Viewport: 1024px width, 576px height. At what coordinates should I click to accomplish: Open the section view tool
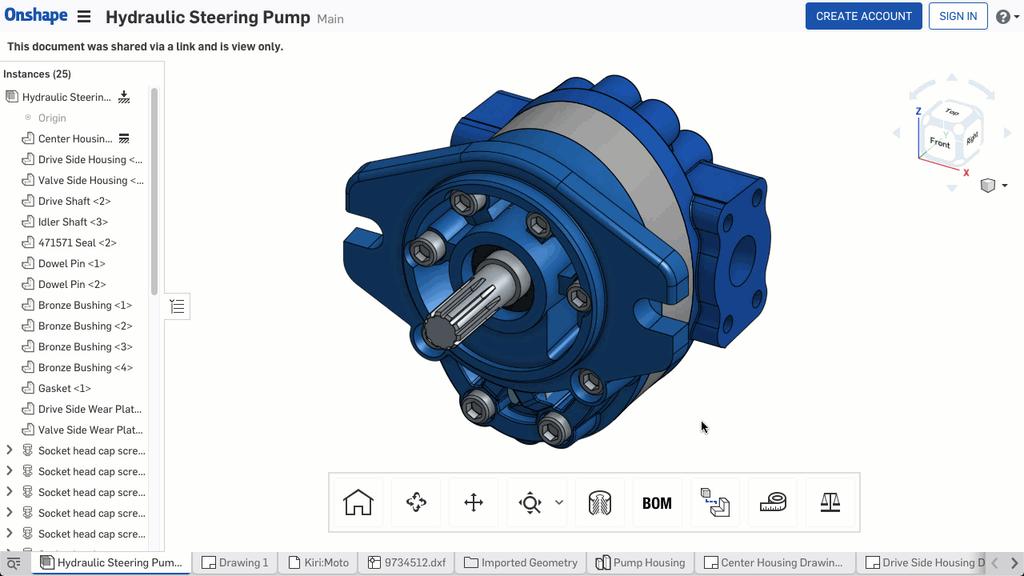click(x=600, y=502)
